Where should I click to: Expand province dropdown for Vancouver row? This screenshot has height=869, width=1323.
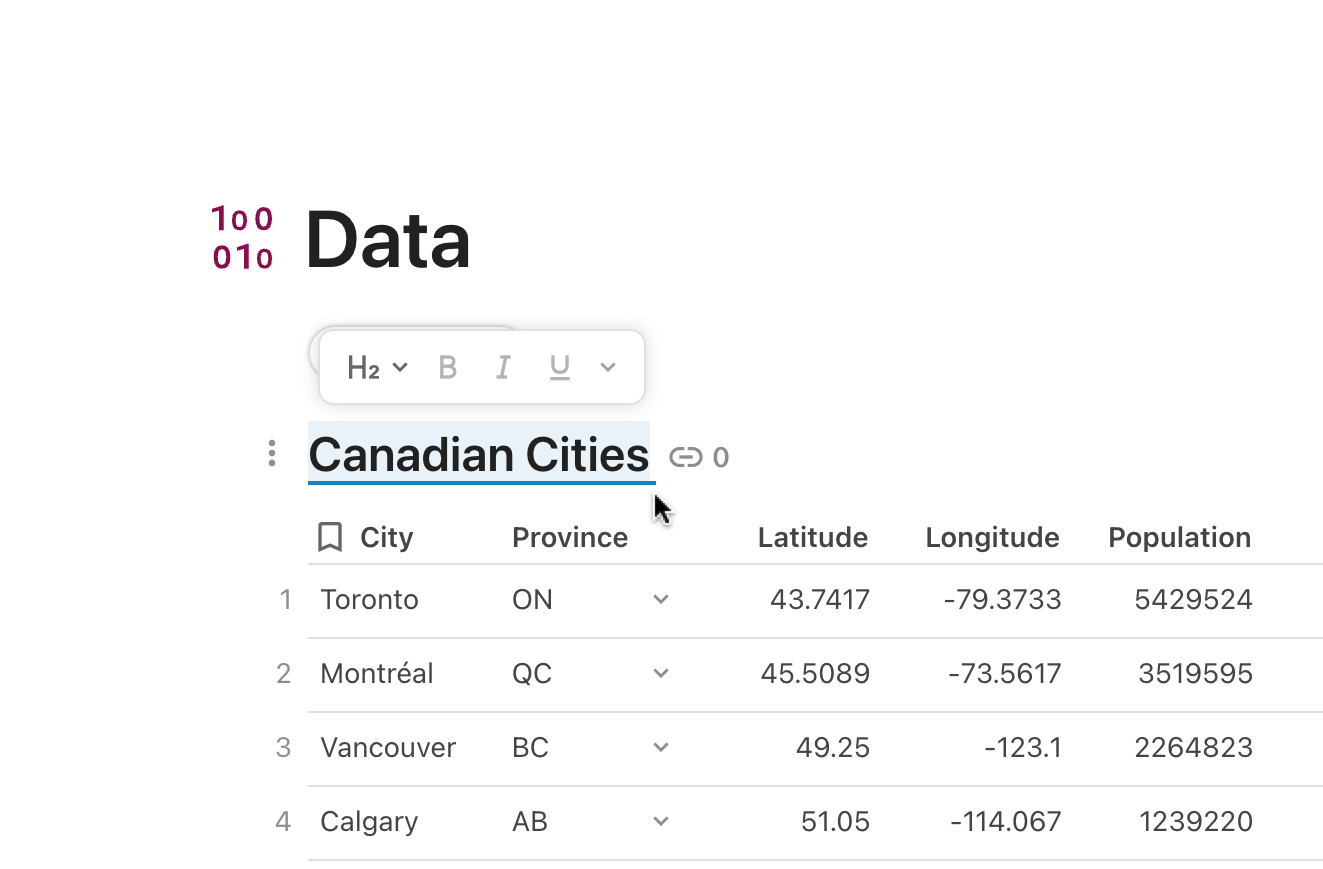(660, 747)
